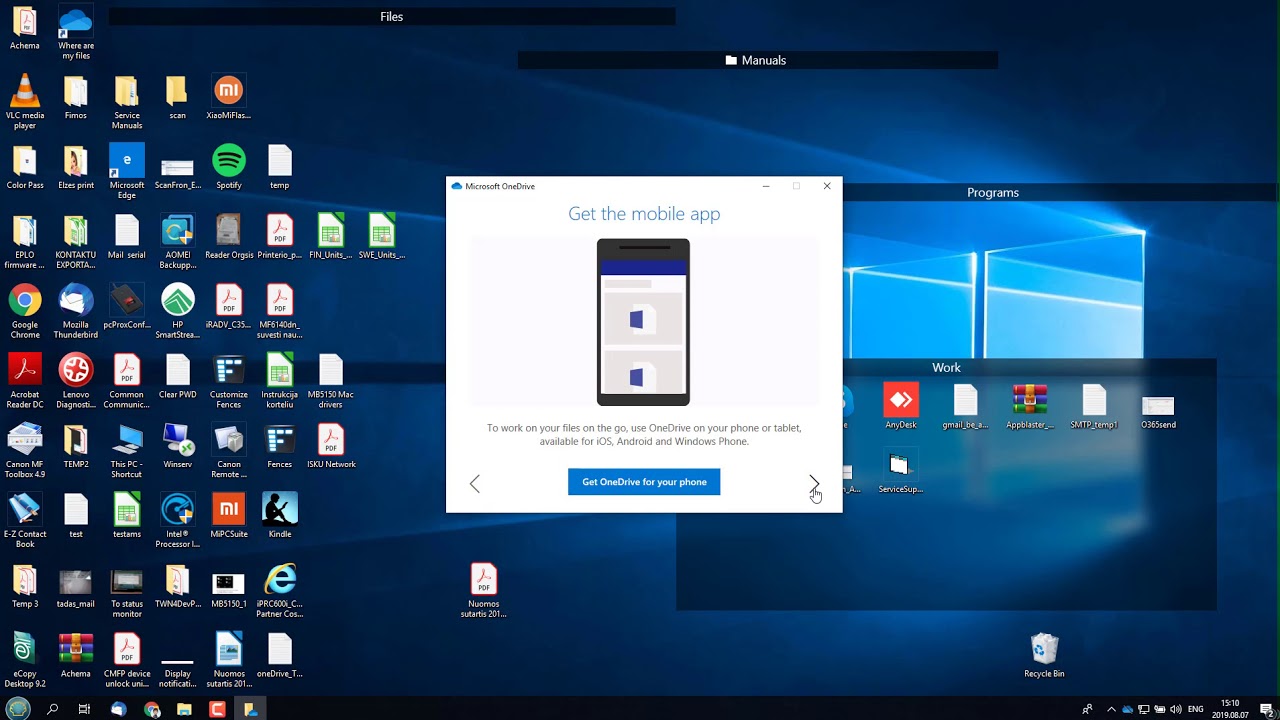Select the Acrobat Reader DC desktop icon
Screen dimensions: 1280x720
click(x=25, y=381)
